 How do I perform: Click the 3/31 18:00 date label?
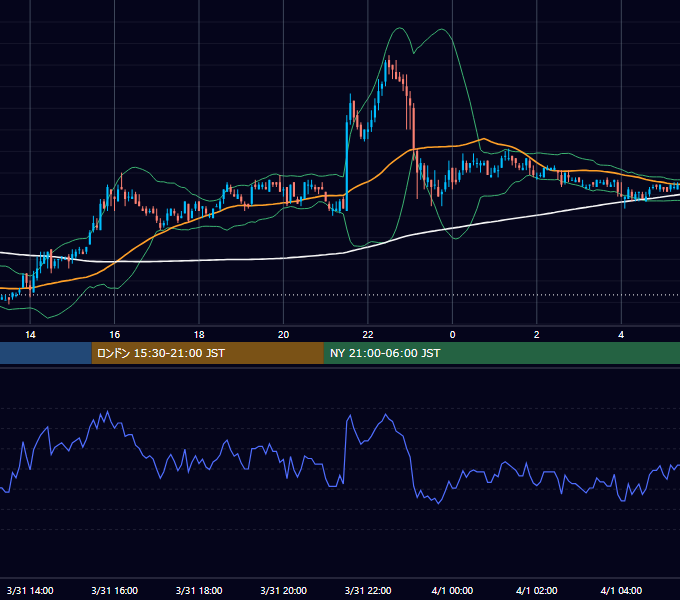coord(199,590)
